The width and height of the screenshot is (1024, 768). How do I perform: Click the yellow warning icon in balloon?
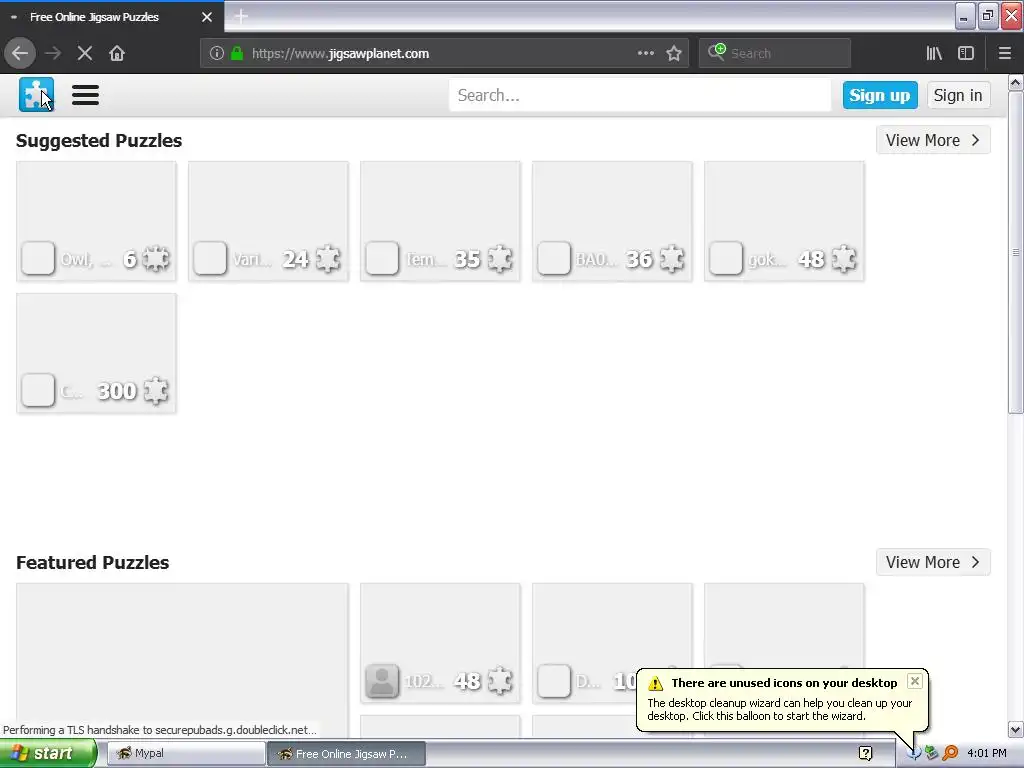click(656, 683)
